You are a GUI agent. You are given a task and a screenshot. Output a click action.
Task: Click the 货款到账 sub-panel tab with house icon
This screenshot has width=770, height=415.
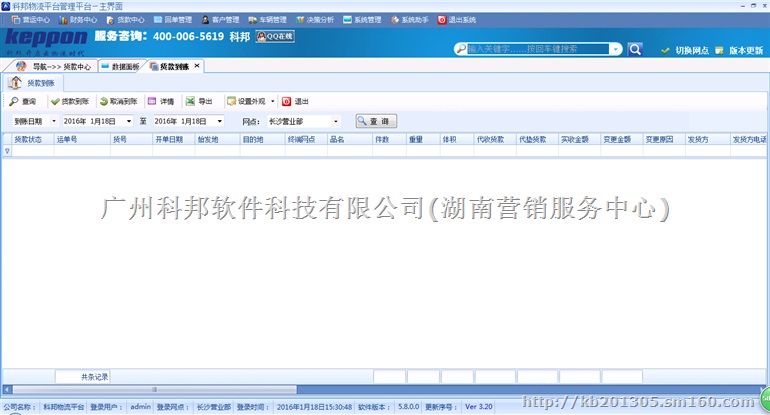tap(32, 83)
